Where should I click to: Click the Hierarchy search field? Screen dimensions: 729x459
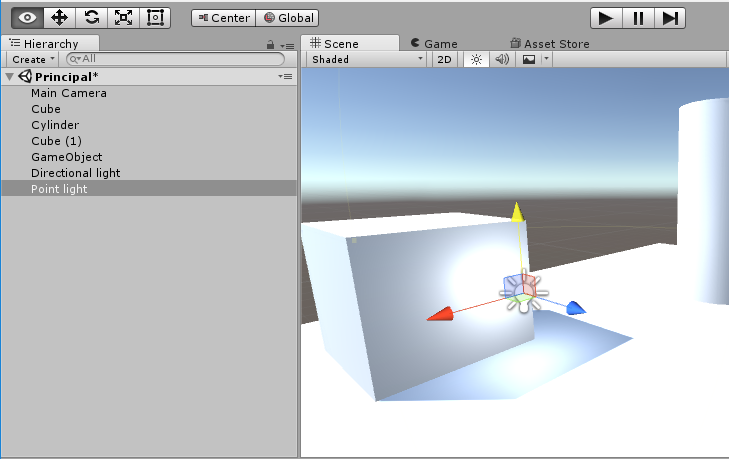pos(175,59)
